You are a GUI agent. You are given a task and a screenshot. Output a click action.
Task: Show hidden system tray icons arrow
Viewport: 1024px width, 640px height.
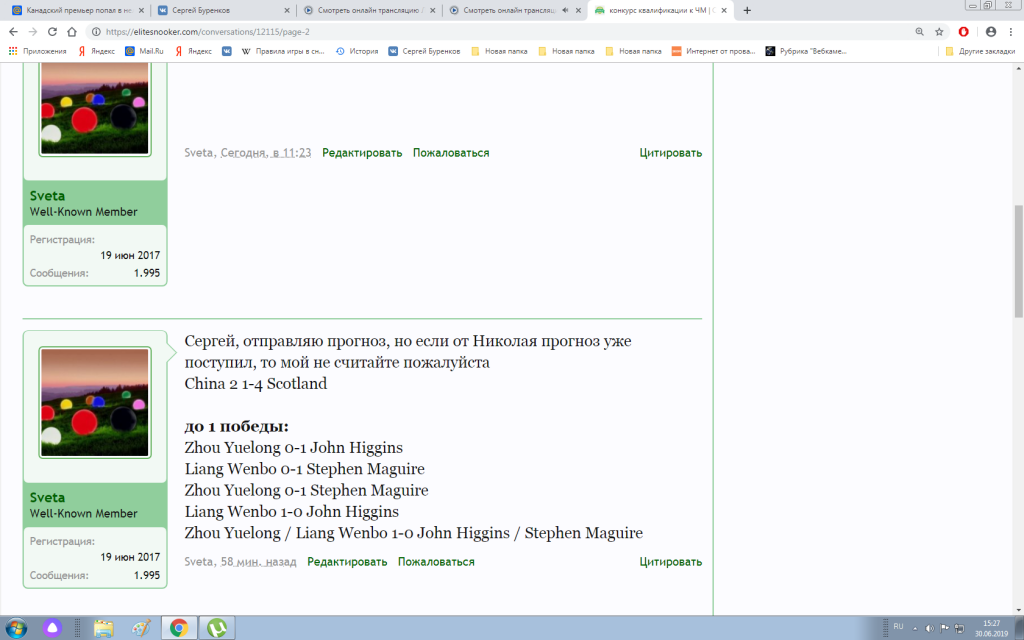[x=917, y=628]
